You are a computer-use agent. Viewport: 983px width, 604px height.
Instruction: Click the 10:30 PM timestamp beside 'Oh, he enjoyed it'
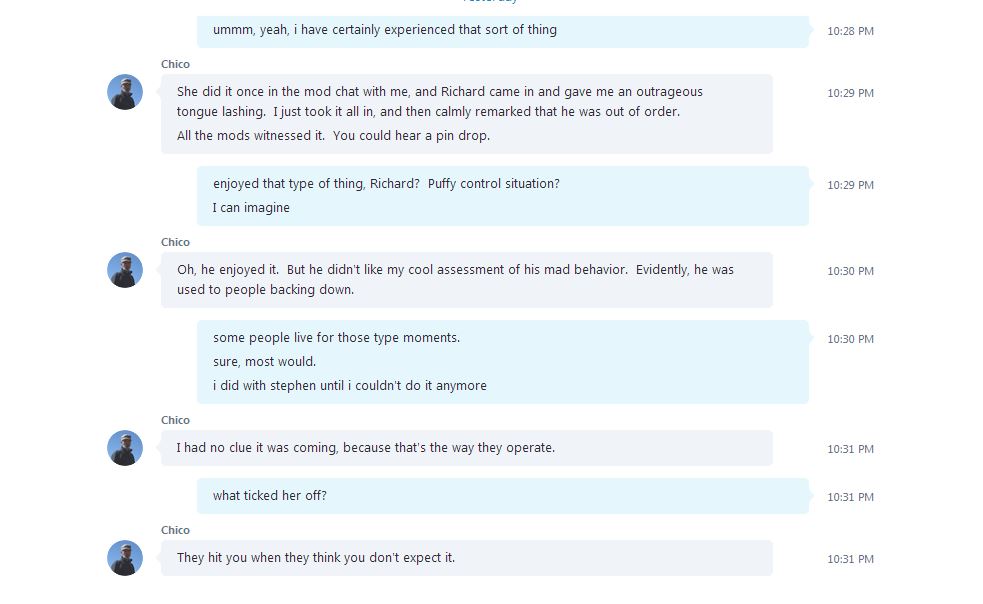[850, 271]
